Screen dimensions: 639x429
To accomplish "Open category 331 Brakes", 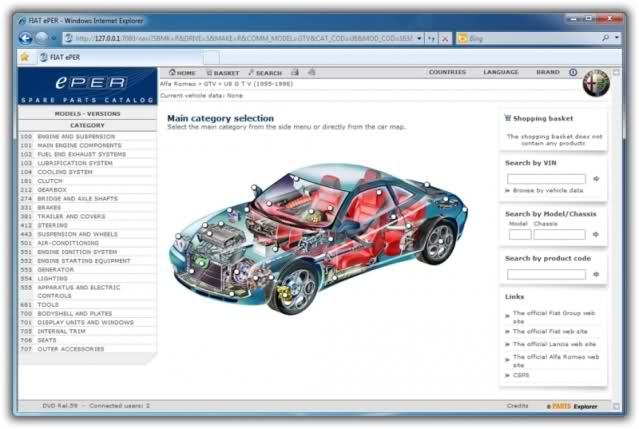I will (x=87, y=207).
